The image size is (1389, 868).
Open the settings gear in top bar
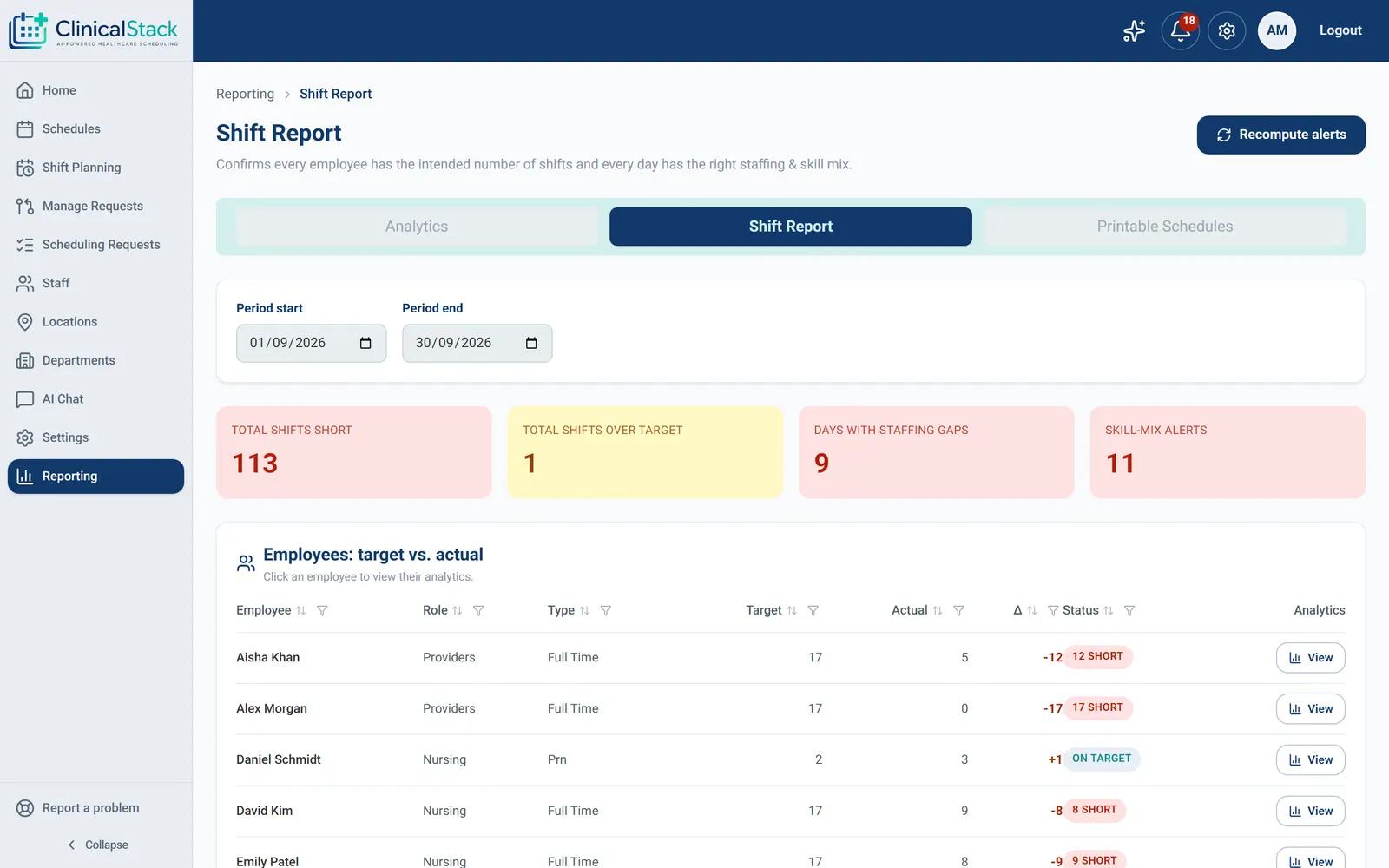click(x=1227, y=31)
